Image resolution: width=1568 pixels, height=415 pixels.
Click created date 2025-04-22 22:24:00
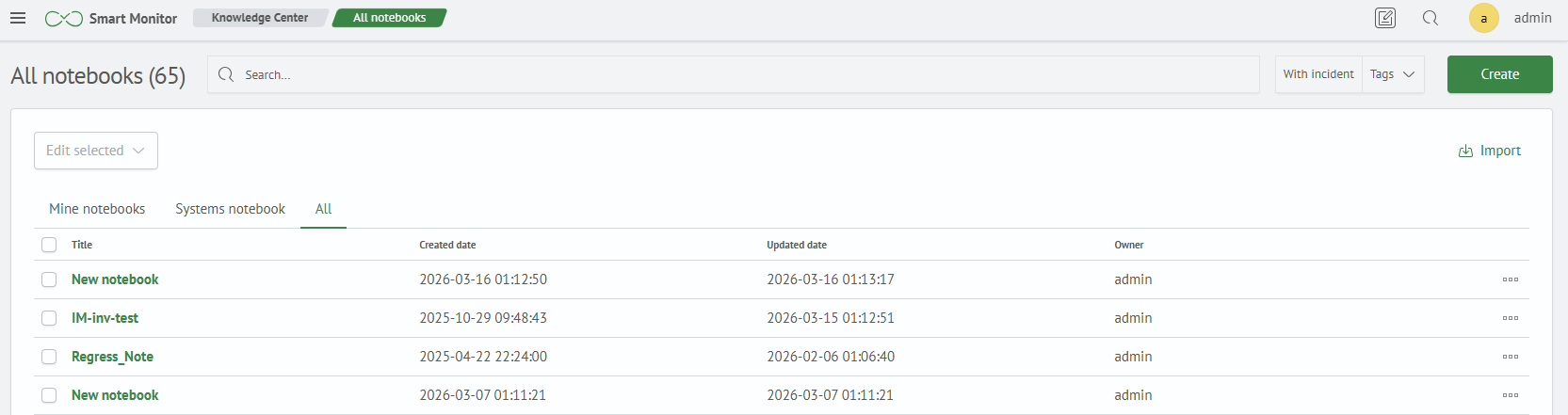(483, 357)
